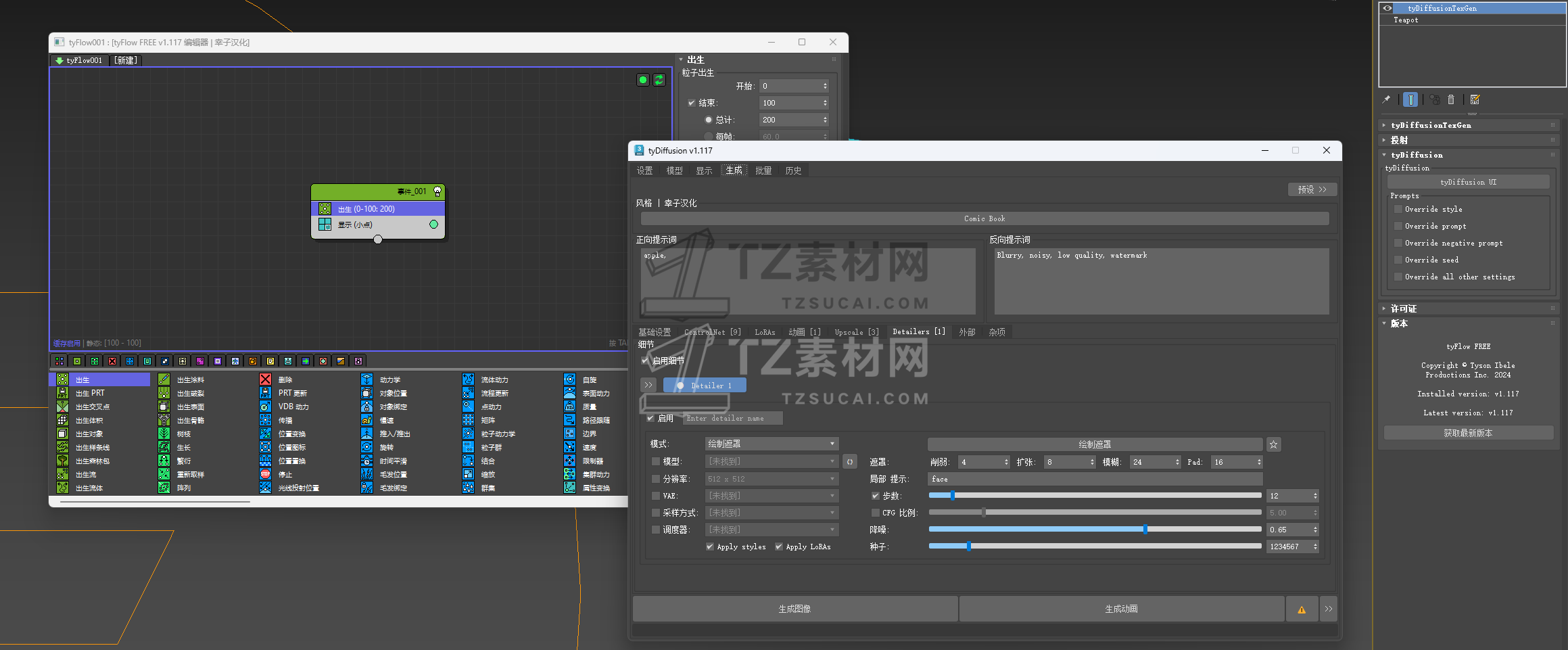Click the 生成图像 button
This screenshot has width=1568, height=650.
[794, 609]
